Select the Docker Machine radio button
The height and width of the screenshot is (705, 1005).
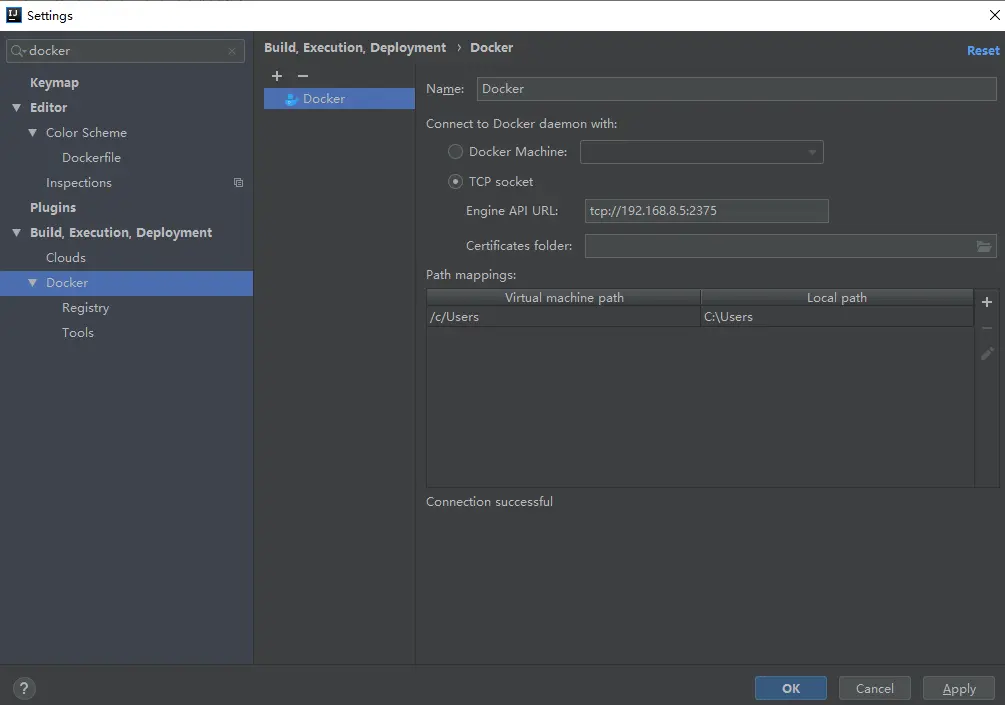click(x=455, y=152)
